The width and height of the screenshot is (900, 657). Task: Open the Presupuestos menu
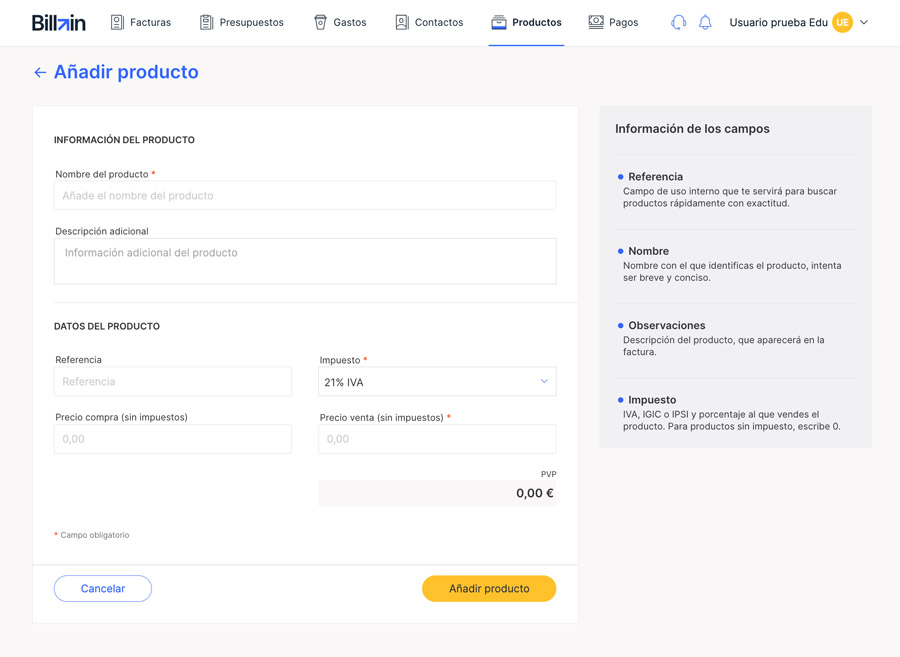(242, 22)
